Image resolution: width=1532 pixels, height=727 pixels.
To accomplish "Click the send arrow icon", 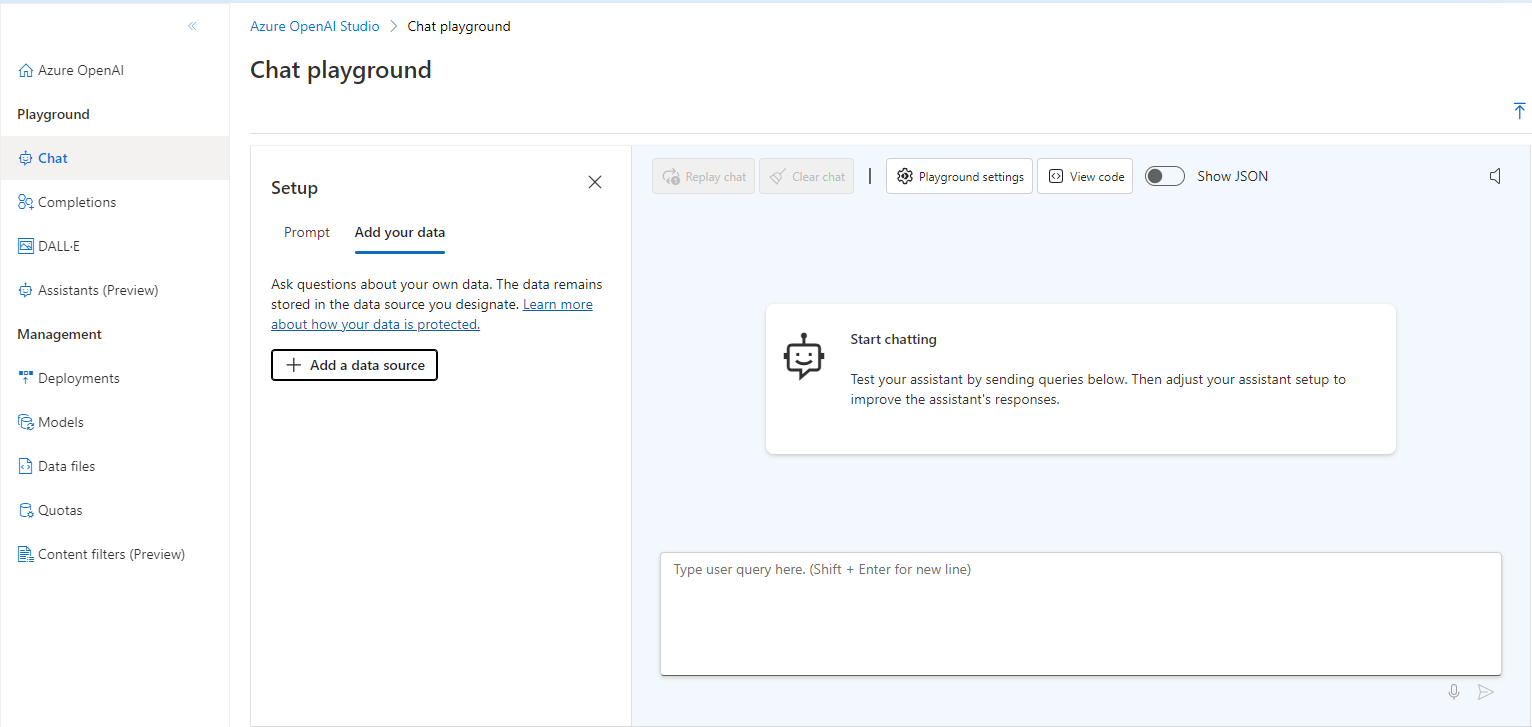I will pos(1486,692).
